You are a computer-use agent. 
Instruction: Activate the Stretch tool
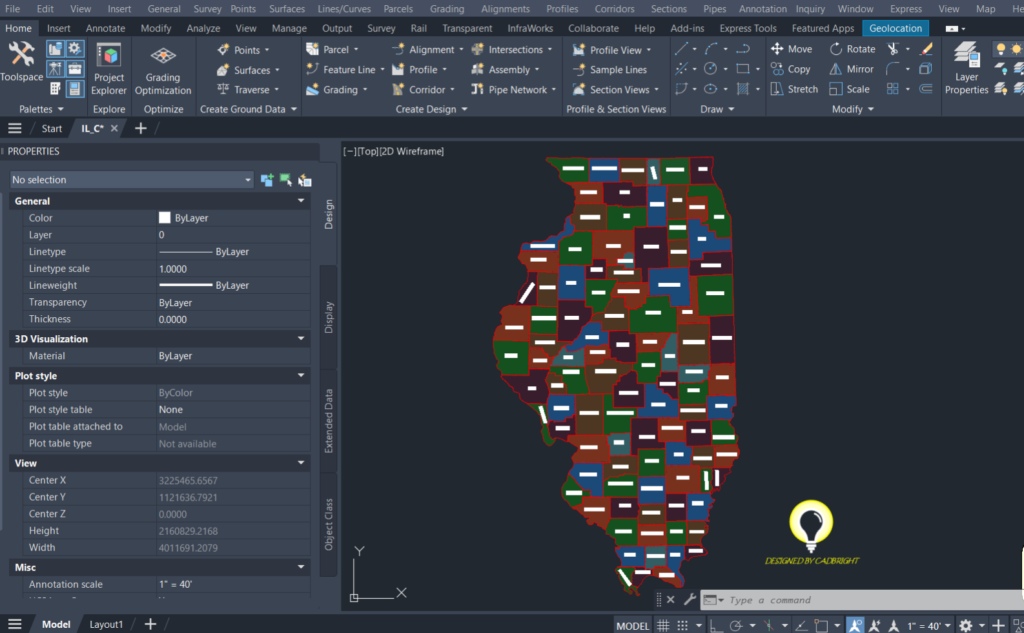point(795,88)
